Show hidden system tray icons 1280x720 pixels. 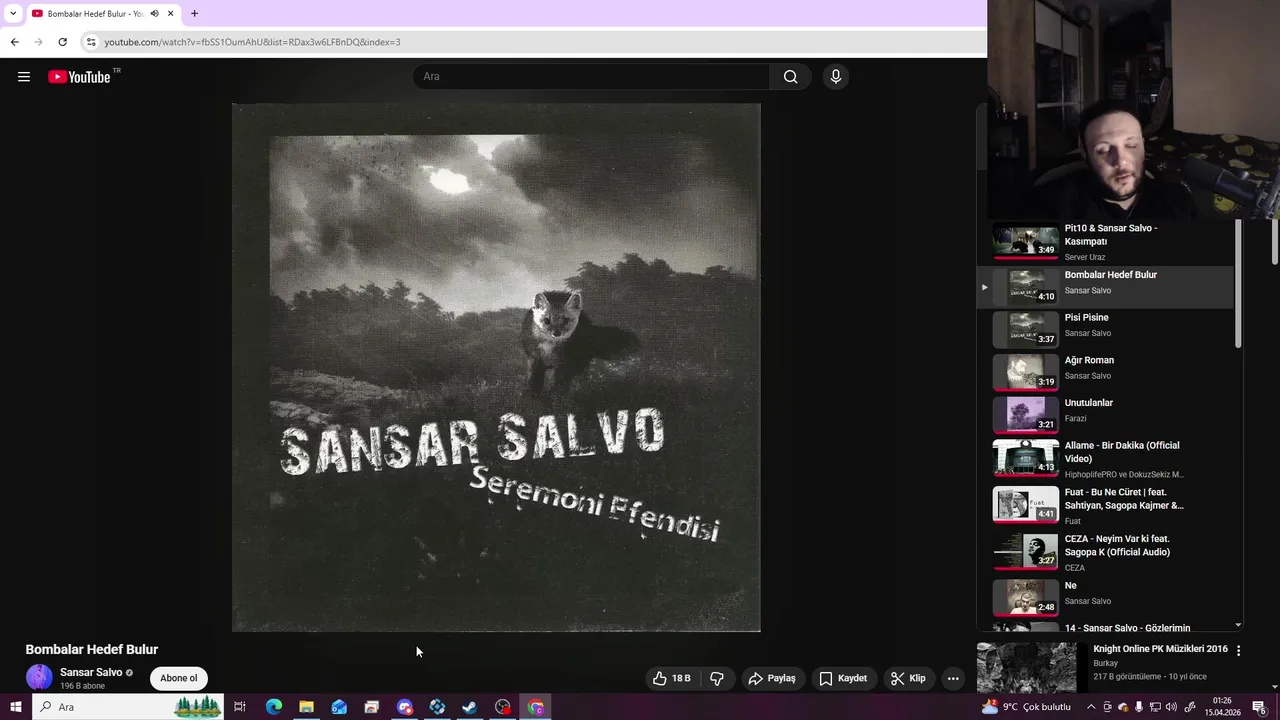coord(1091,707)
